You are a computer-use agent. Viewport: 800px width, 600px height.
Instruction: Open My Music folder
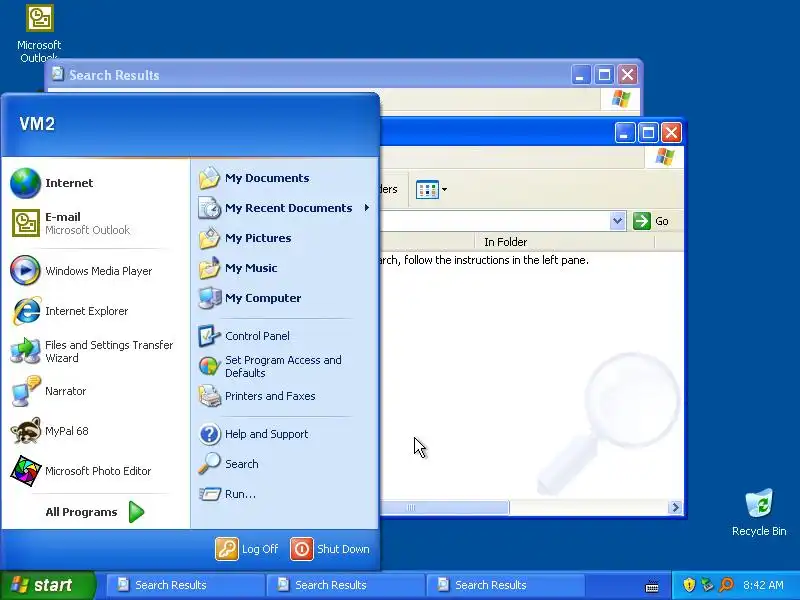pos(285,268)
